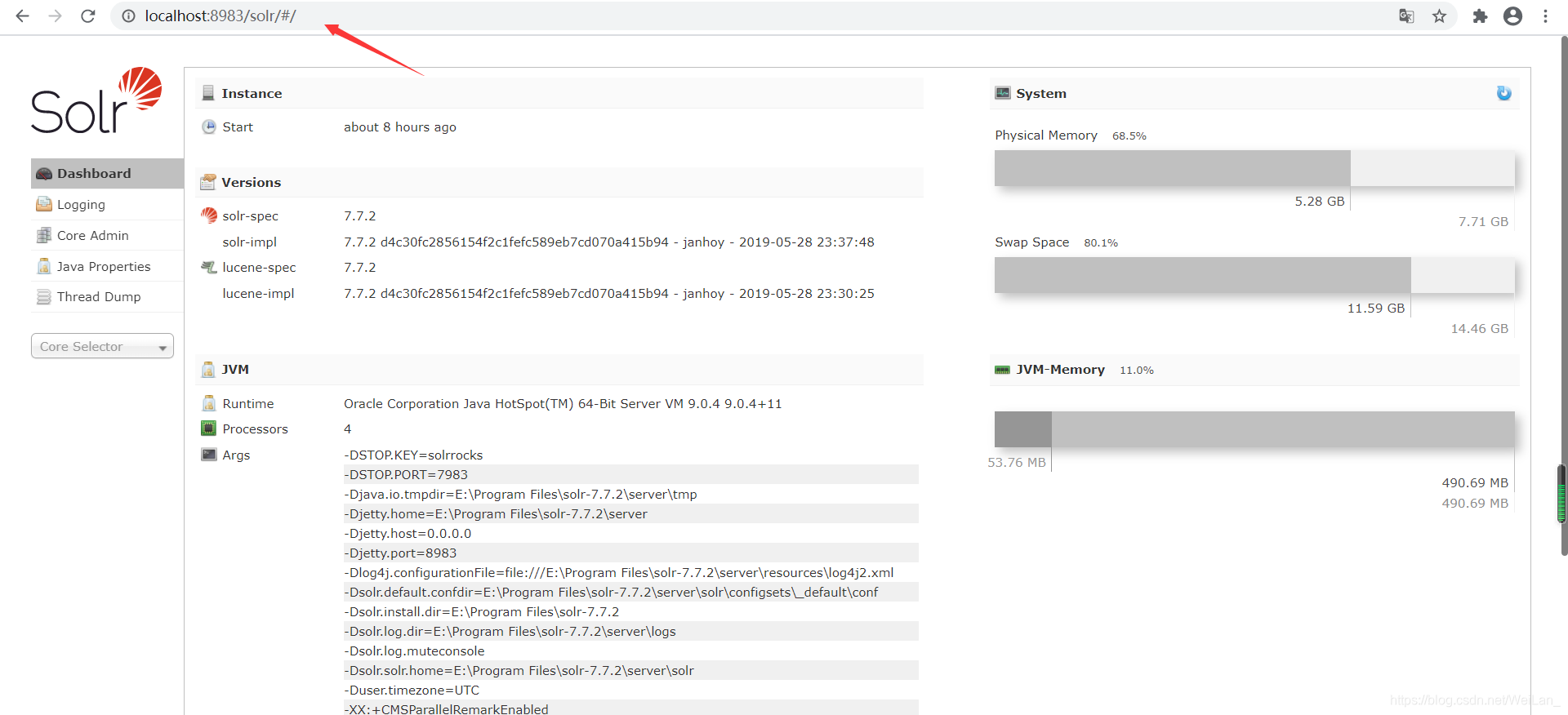Click the -DSTOP.KEY=solrrocks argument
This screenshot has width=1568, height=715.
tap(413, 455)
